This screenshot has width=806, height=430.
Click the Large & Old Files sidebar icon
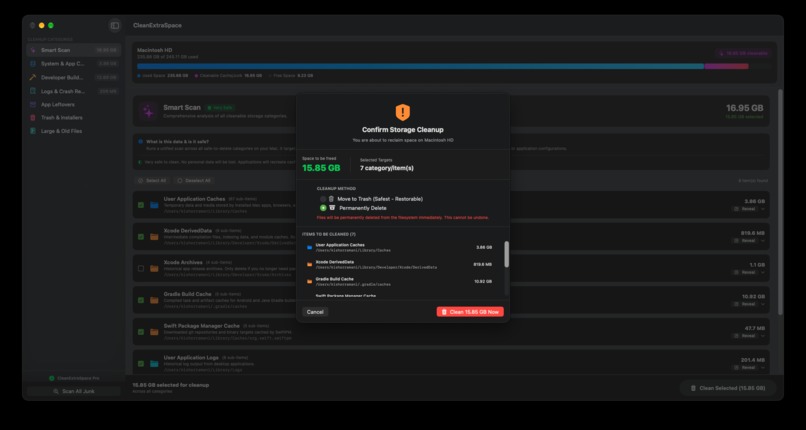tap(33, 131)
